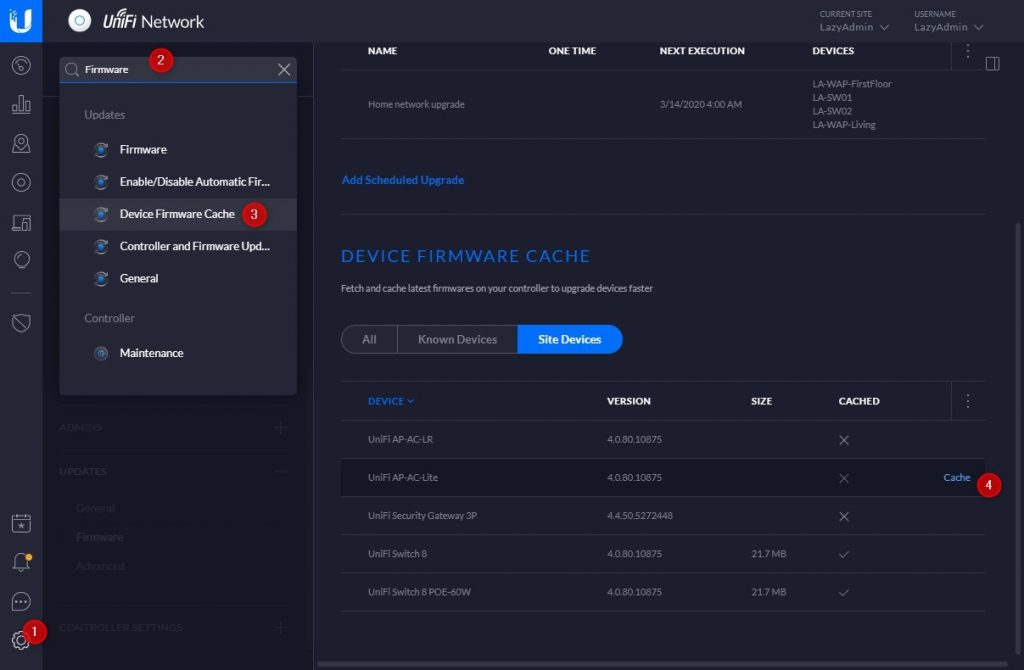Click the General item under UPDATES
1024x670 pixels.
pos(95,508)
